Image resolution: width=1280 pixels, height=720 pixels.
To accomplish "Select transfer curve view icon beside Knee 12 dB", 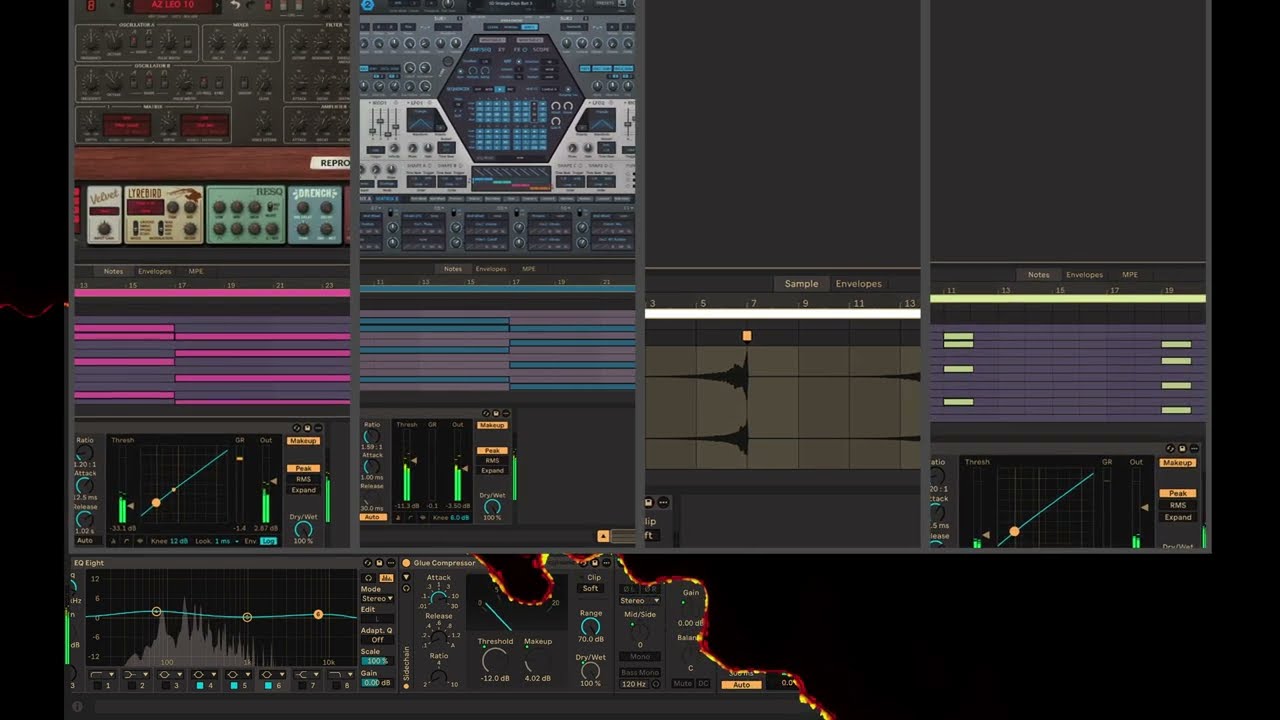I will pos(126,541).
